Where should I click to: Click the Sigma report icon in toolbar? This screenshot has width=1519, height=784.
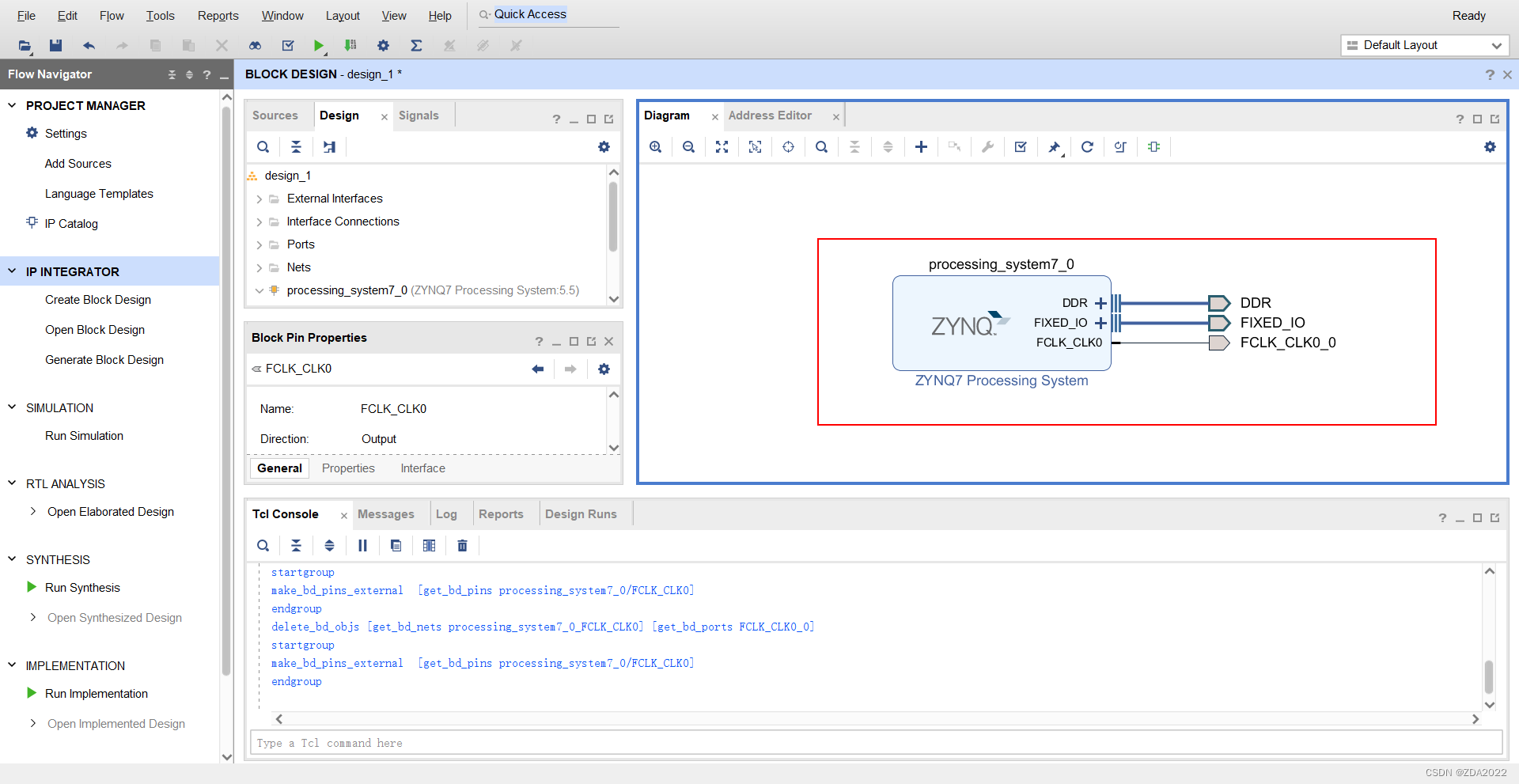(x=416, y=46)
